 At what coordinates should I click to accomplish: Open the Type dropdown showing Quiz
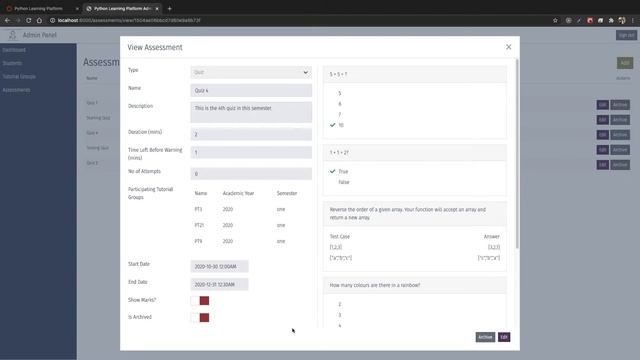pos(251,72)
